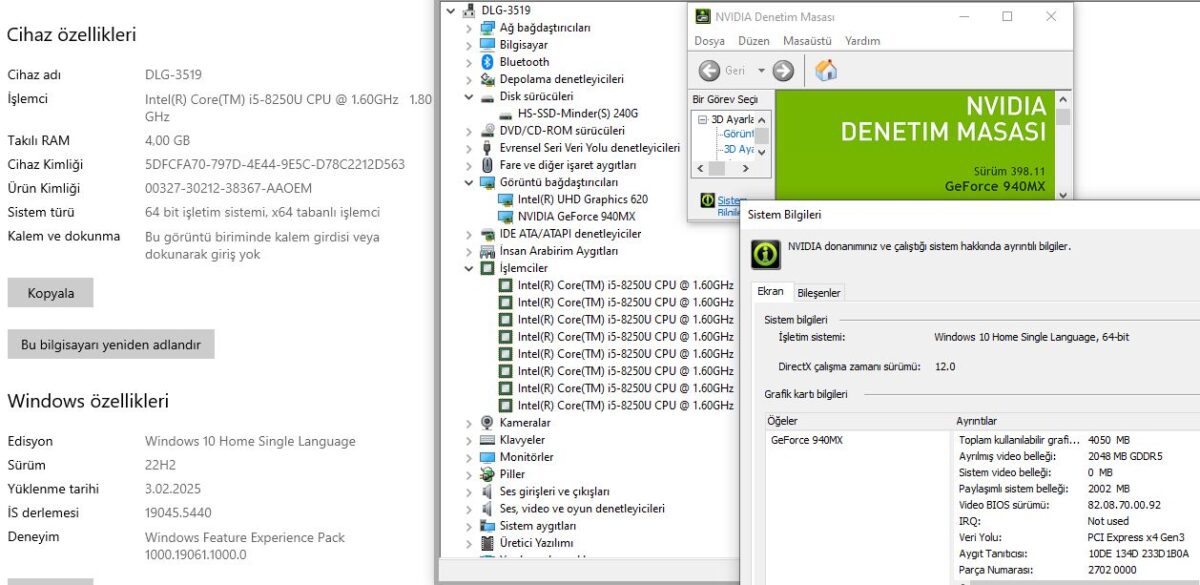Expand Ses, video ve oyun denetleyicileri
This screenshot has width=1200, height=585.
469,509
